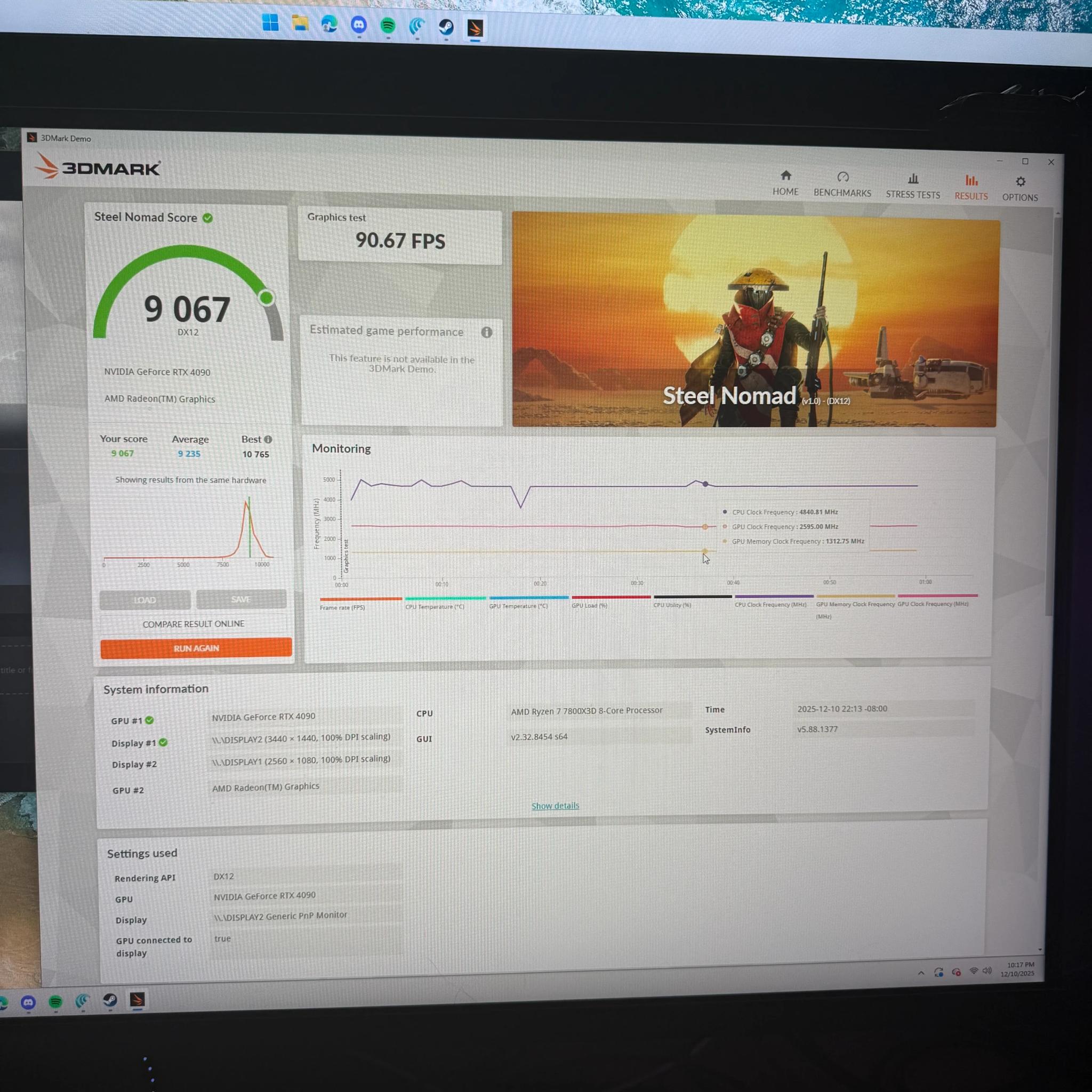Viewport: 1092px width, 1092px height.
Task: Click the 9 067 score in the gauge
Action: (187, 310)
